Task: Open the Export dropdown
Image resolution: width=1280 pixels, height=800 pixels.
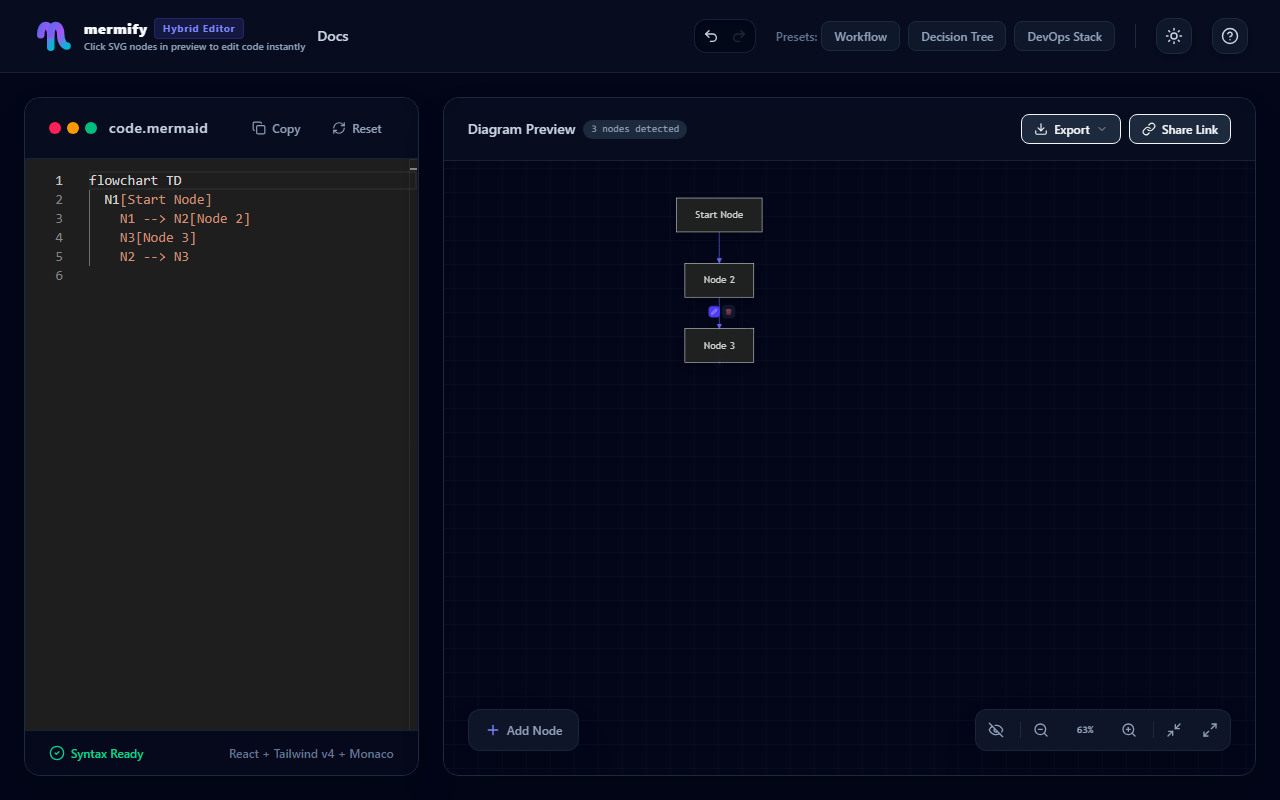Action: 1071,129
